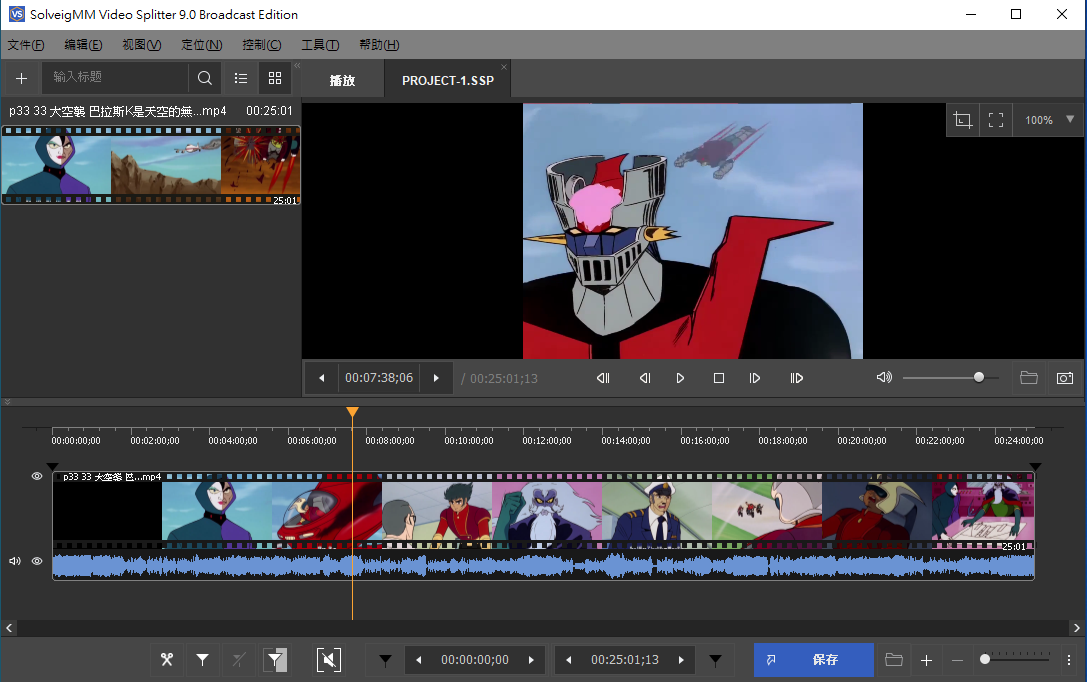Screen dimensions: 1087x682
Task: Click the invert fragments icon
Action: click(x=275, y=660)
